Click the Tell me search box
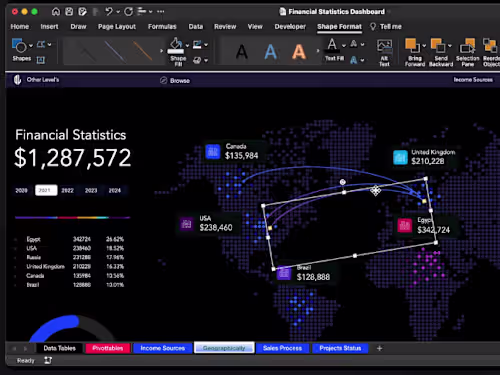 [x=386, y=27]
